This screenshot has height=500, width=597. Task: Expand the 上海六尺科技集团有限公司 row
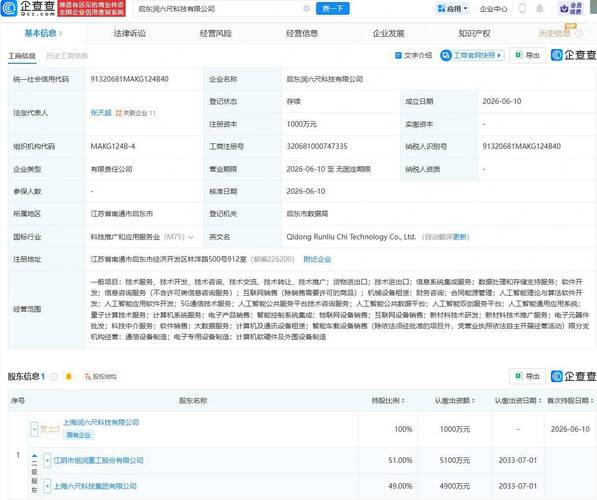[x=47, y=486]
